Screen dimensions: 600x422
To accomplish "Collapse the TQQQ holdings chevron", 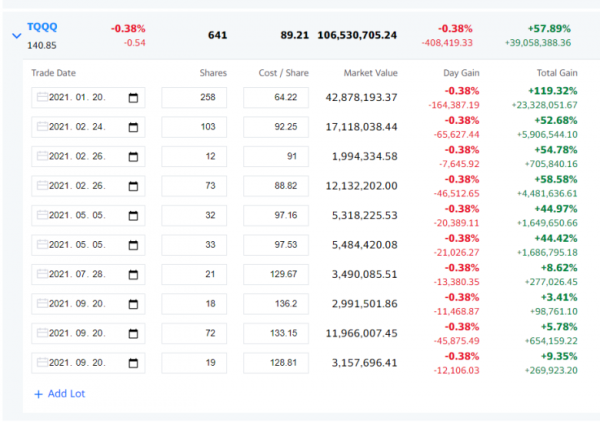I will tap(16, 36).
